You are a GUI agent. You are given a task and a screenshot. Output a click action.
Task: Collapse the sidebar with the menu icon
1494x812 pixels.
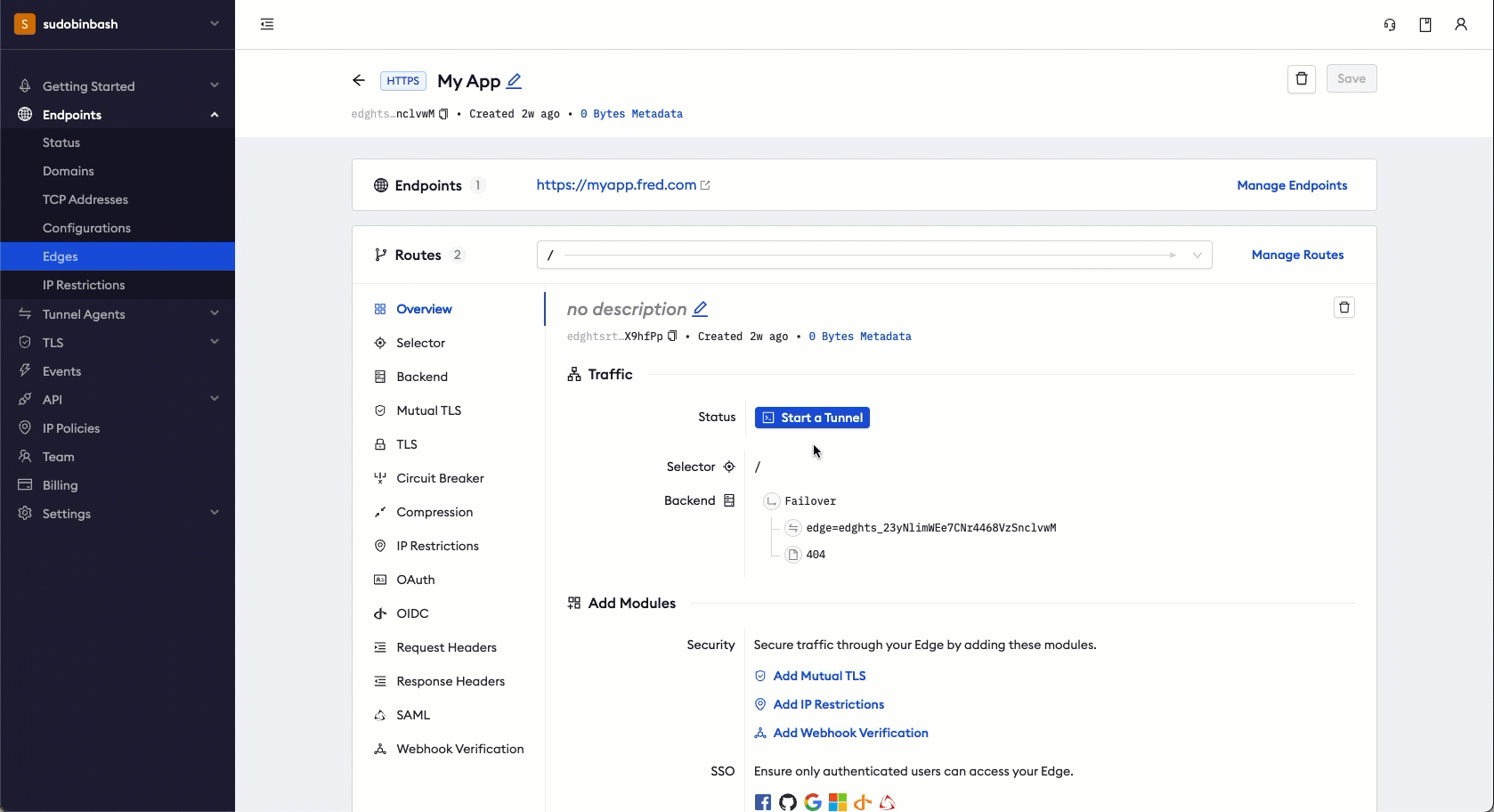[267, 25]
